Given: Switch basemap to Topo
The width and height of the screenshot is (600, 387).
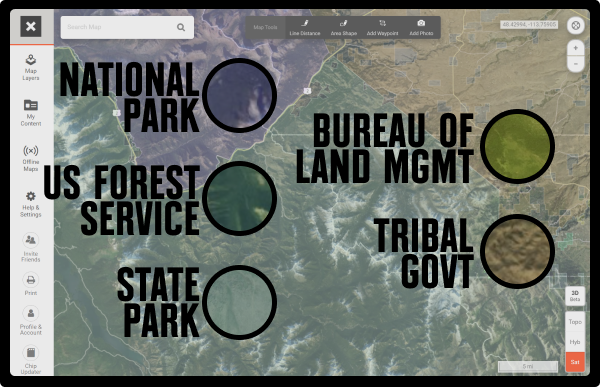Looking at the screenshot, I should [575, 322].
